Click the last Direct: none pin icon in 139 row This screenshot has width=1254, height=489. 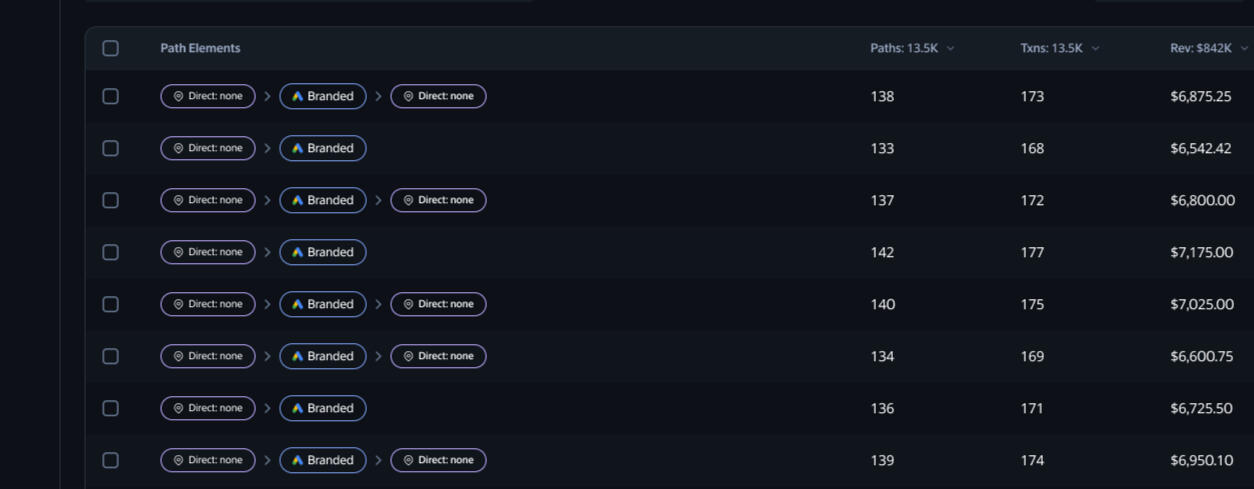(x=408, y=460)
